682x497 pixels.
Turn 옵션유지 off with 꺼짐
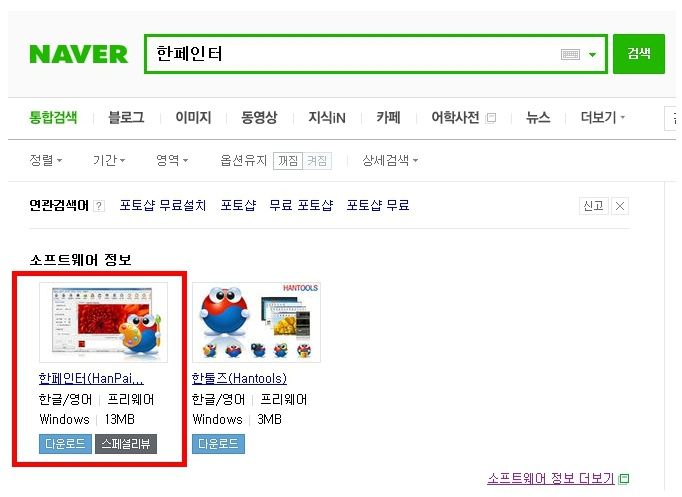288,161
